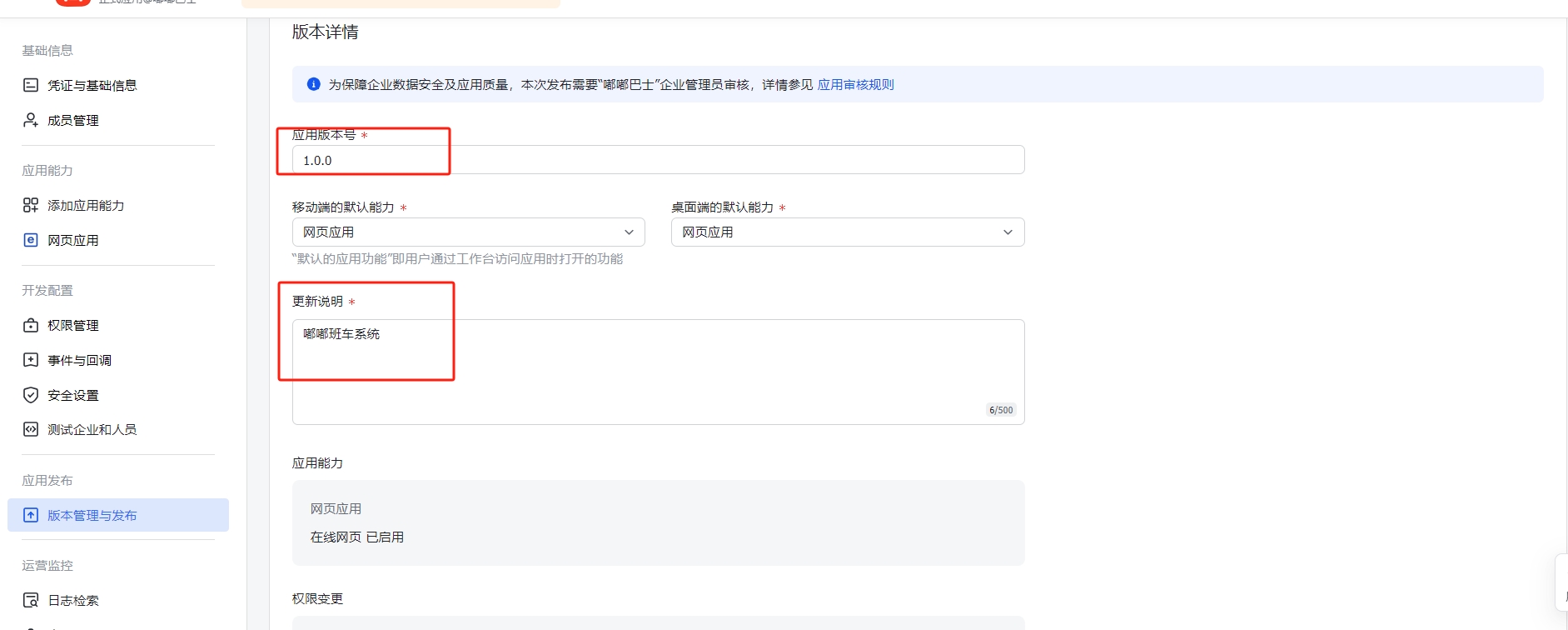Viewport: 1568px width, 630px height.
Task: Open the 应用审核规则 link
Action: click(x=855, y=84)
